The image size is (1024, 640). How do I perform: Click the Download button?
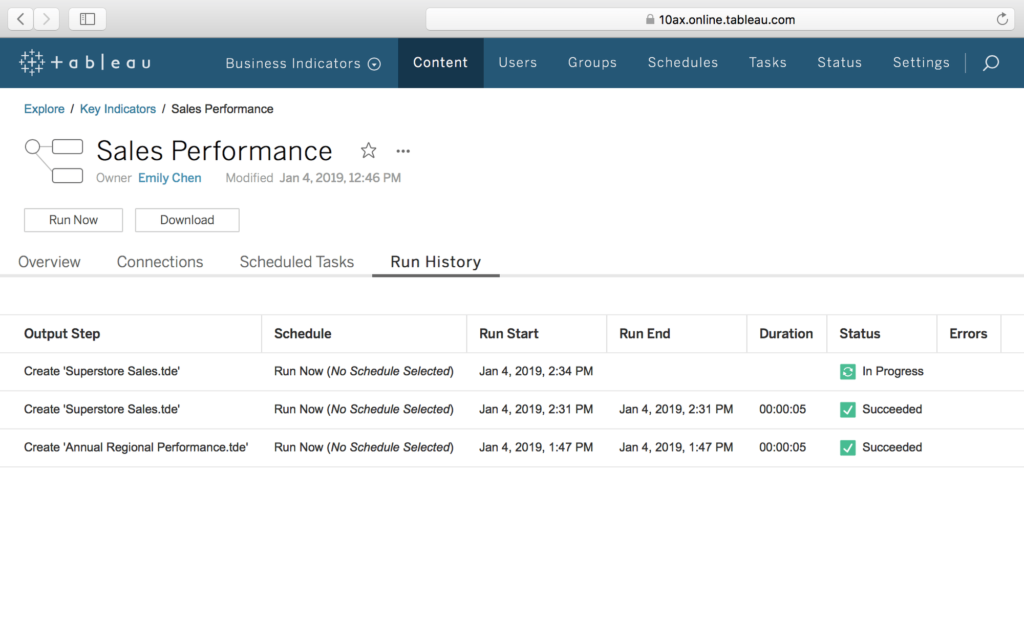click(187, 220)
